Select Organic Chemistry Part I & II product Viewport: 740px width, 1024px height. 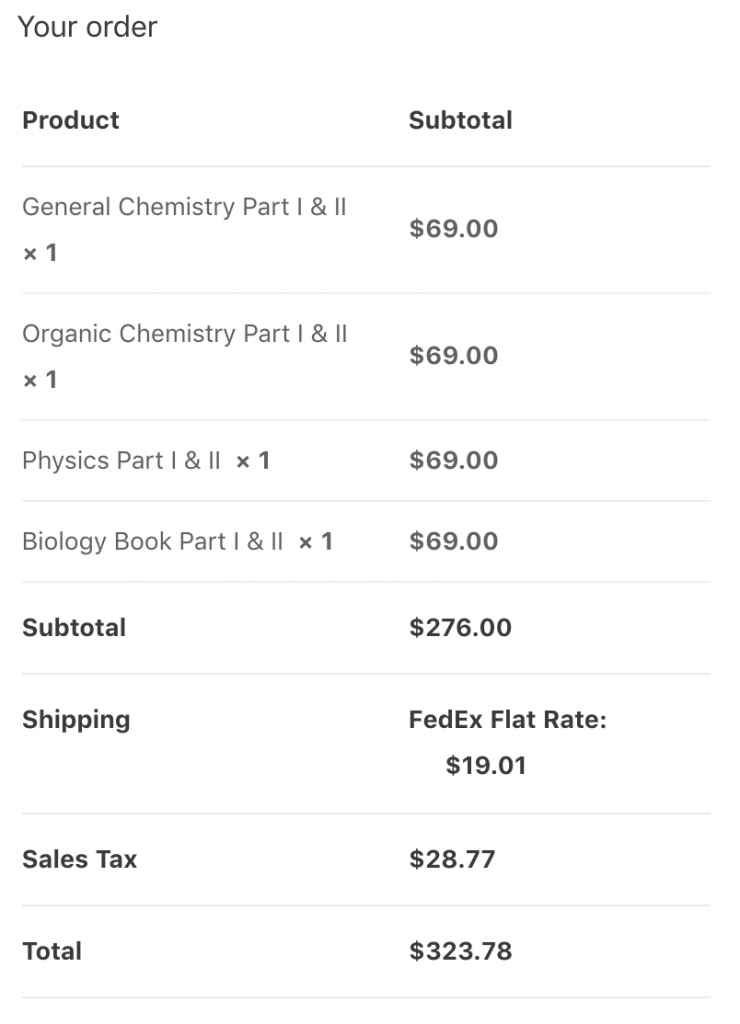tap(185, 334)
